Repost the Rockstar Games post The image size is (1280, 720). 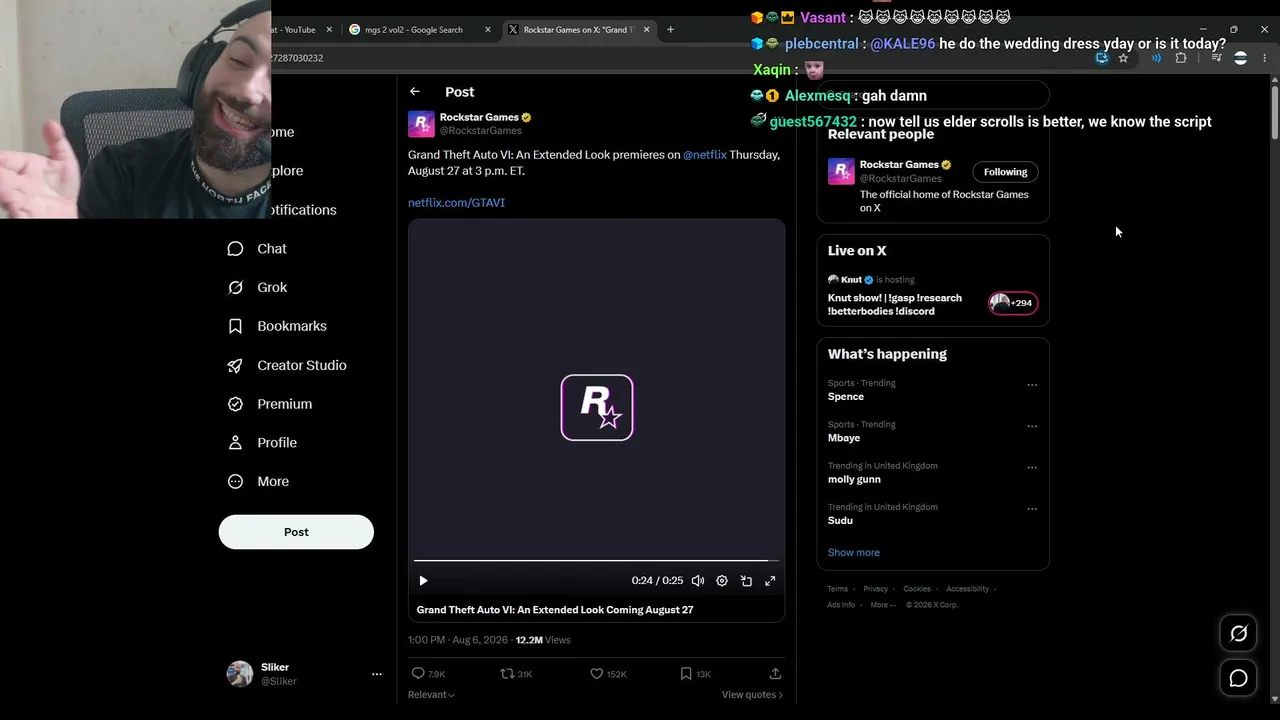coord(516,674)
